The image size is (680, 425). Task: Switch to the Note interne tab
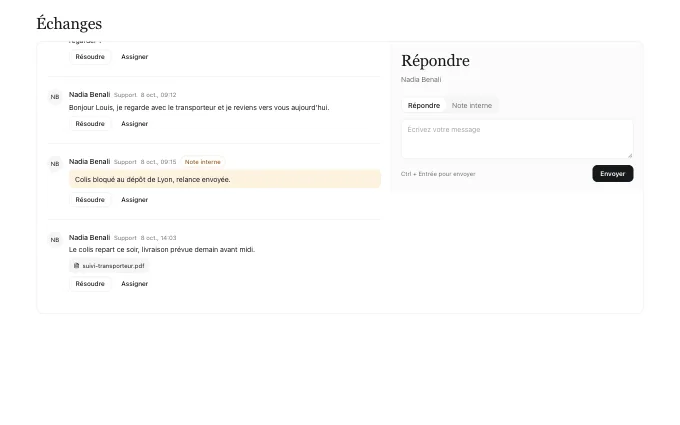(x=472, y=105)
